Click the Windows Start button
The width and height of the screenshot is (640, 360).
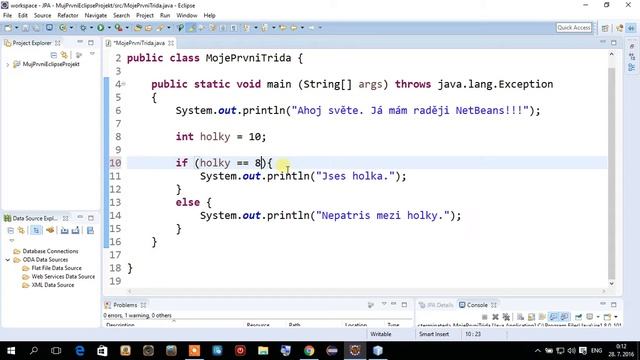[x=11, y=351]
